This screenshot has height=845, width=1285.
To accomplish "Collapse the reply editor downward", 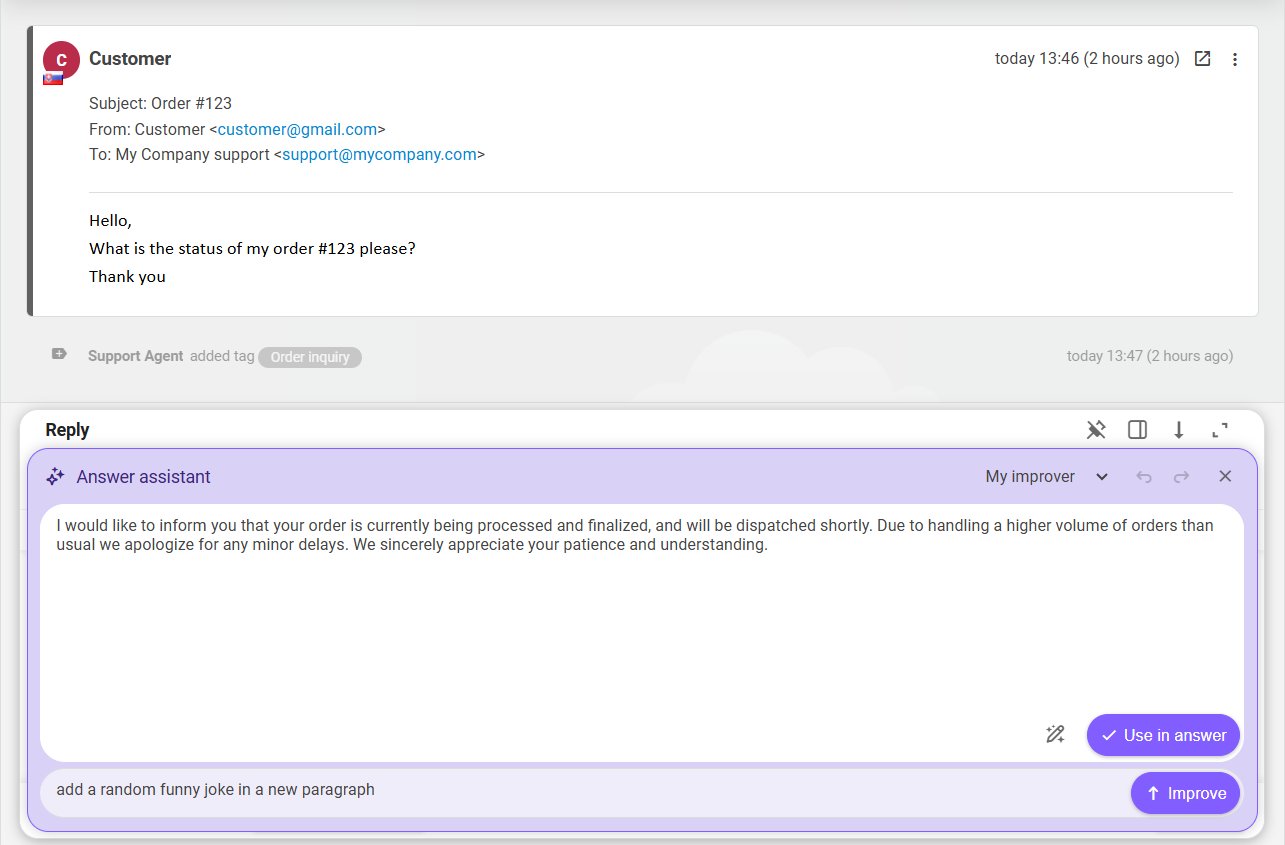I will pos(1179,429).
